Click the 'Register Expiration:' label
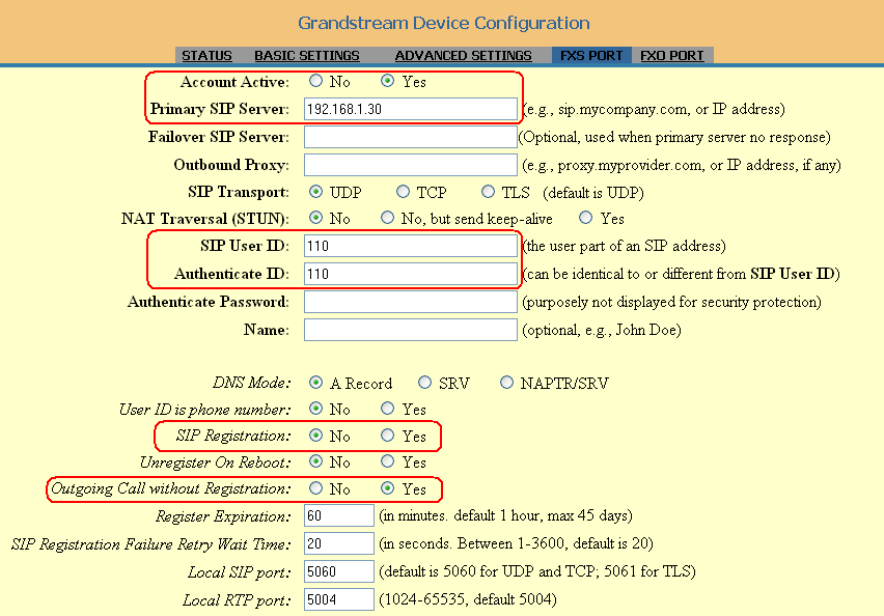The width and height of the screenshot is (884, 616). tap(223, 516)
